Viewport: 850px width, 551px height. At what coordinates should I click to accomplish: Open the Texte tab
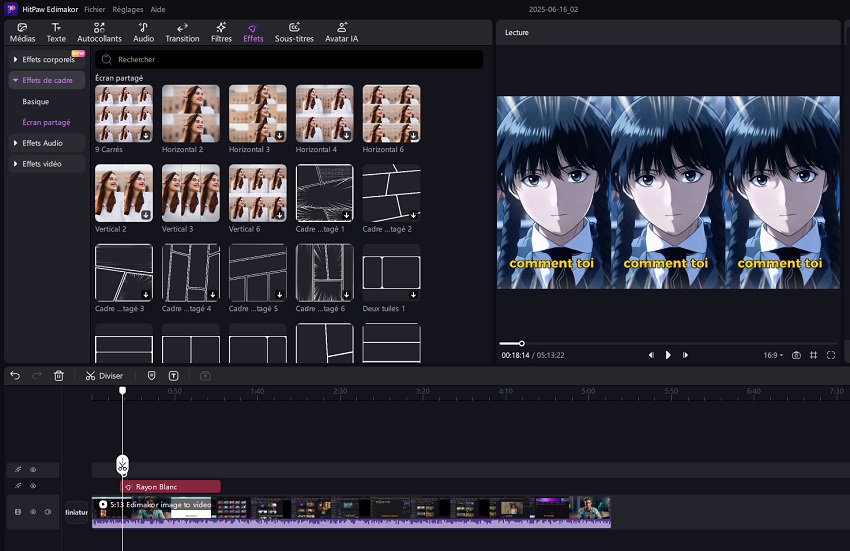point(56,33)
